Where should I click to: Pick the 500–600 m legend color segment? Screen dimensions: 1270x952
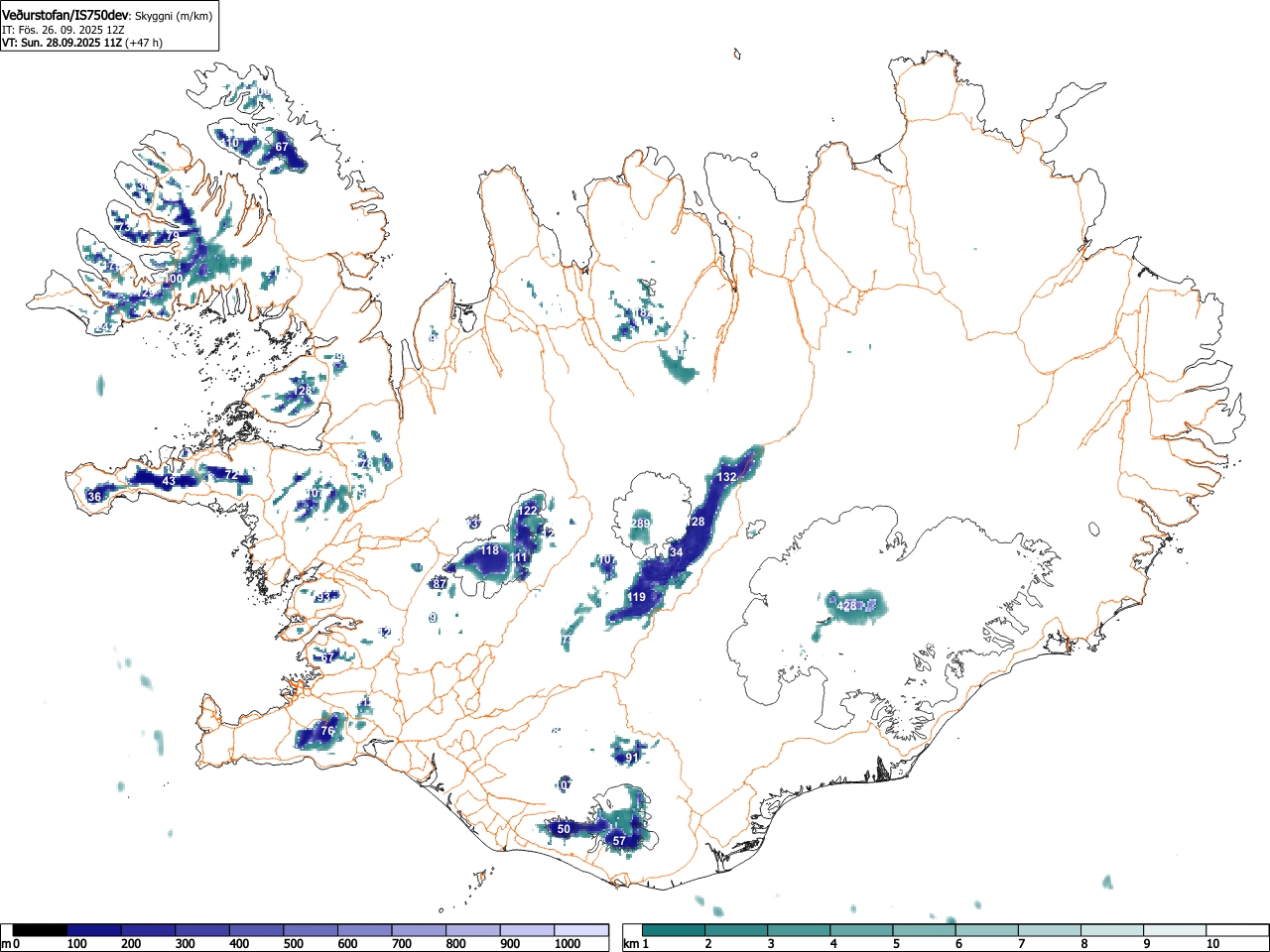tap(311, 930)
